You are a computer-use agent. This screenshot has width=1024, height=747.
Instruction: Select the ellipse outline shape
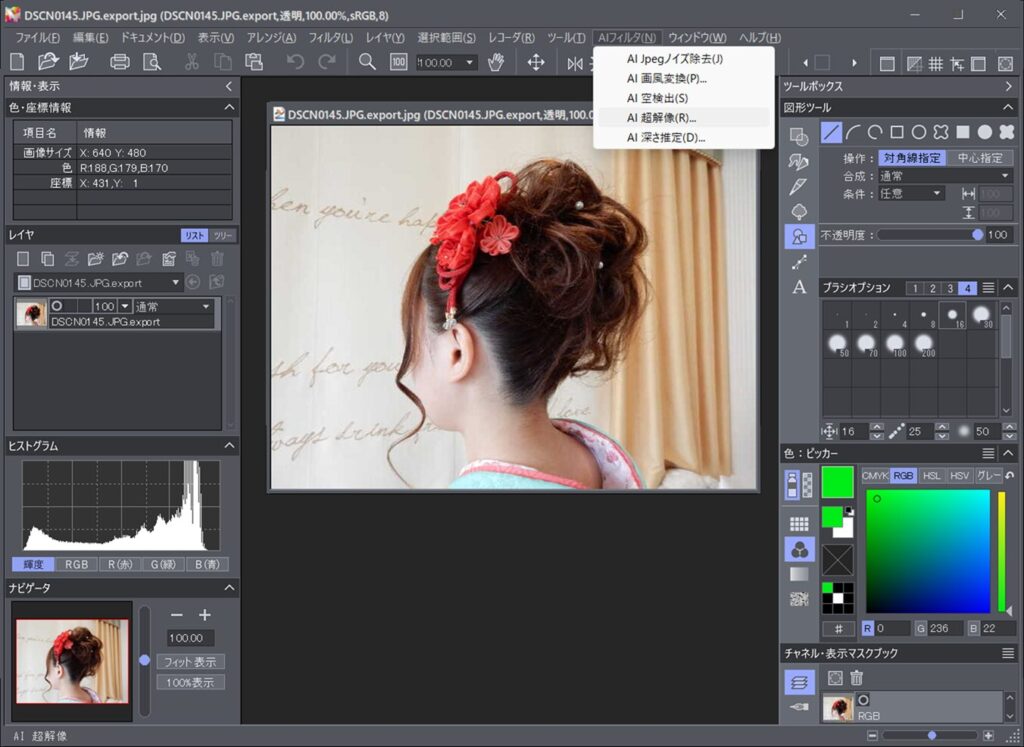pos(918,132)
